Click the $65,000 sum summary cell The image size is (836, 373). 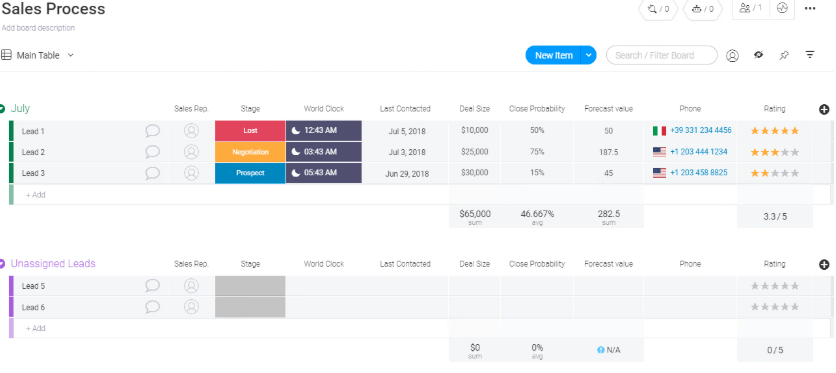(475, 216)
